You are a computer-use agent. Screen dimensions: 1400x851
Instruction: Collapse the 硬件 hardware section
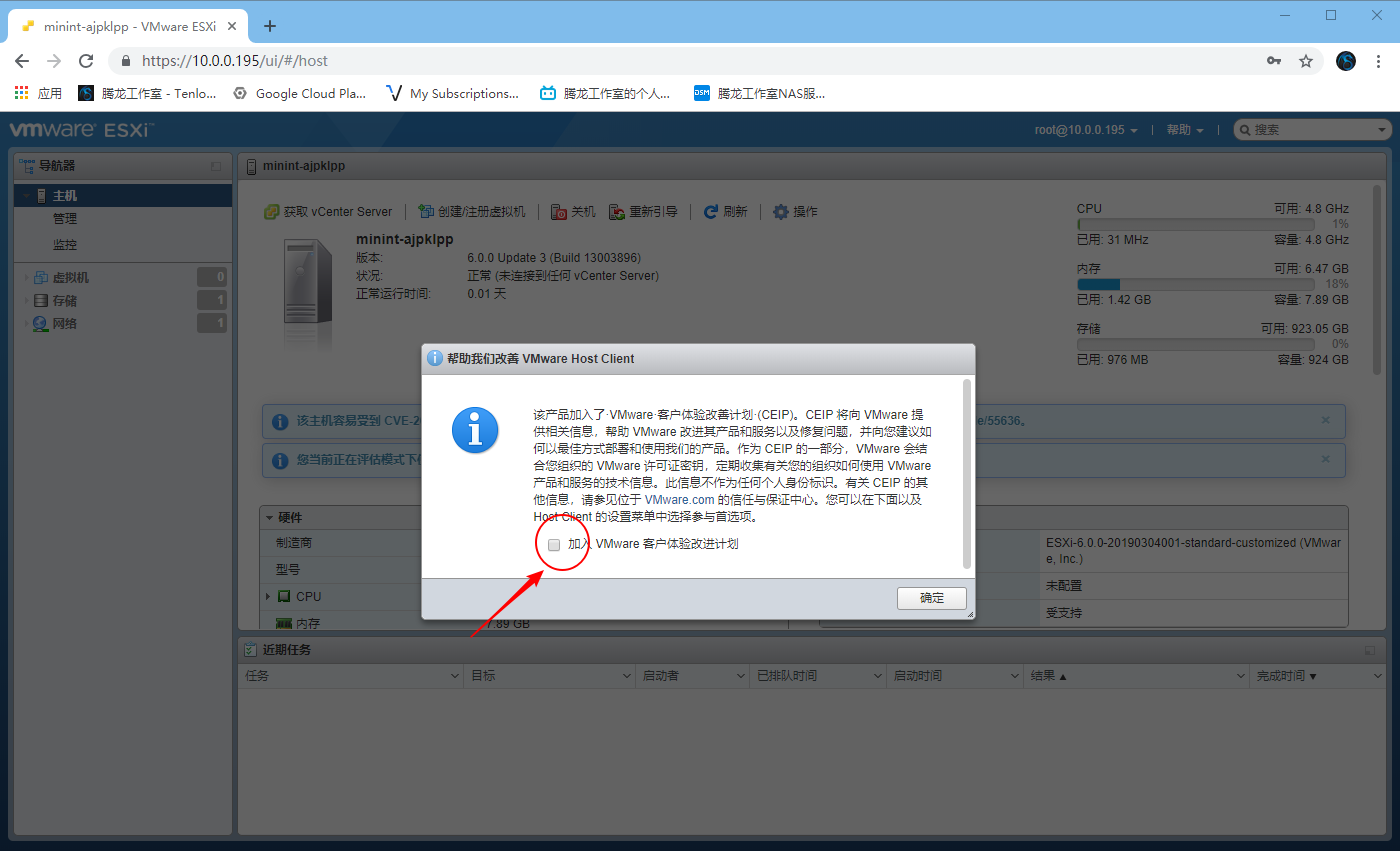[x=269, y=518]
